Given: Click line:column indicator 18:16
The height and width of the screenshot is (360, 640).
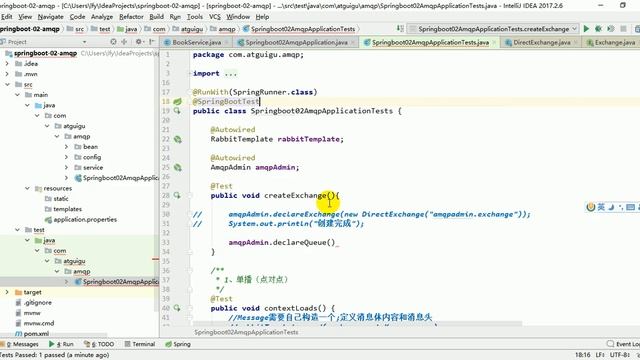Looking at the screenshot, I should (583, 355).
